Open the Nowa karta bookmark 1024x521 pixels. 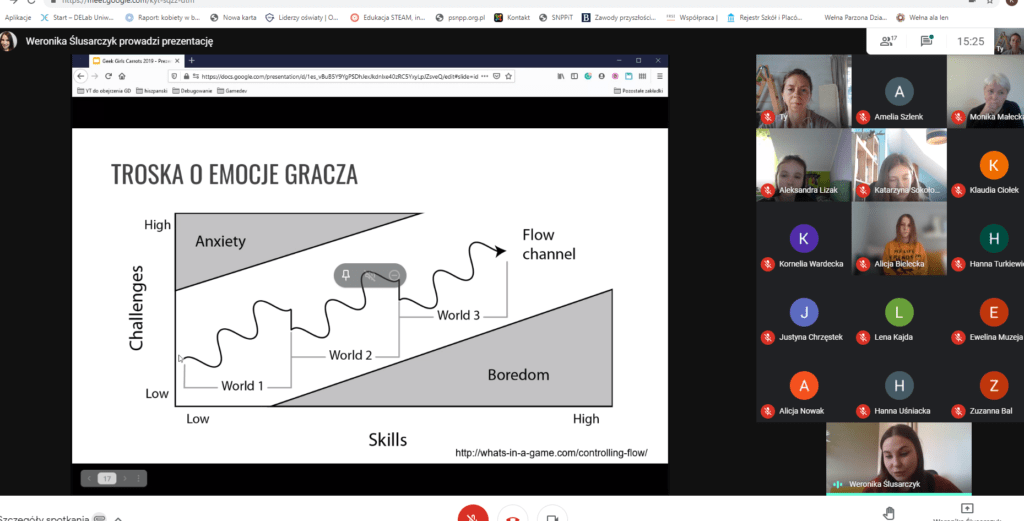[233, 18]
